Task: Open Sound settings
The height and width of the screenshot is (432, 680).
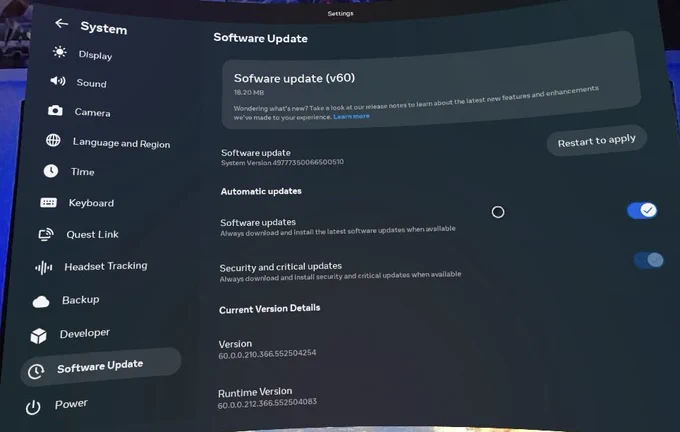Action: point(92,83)
